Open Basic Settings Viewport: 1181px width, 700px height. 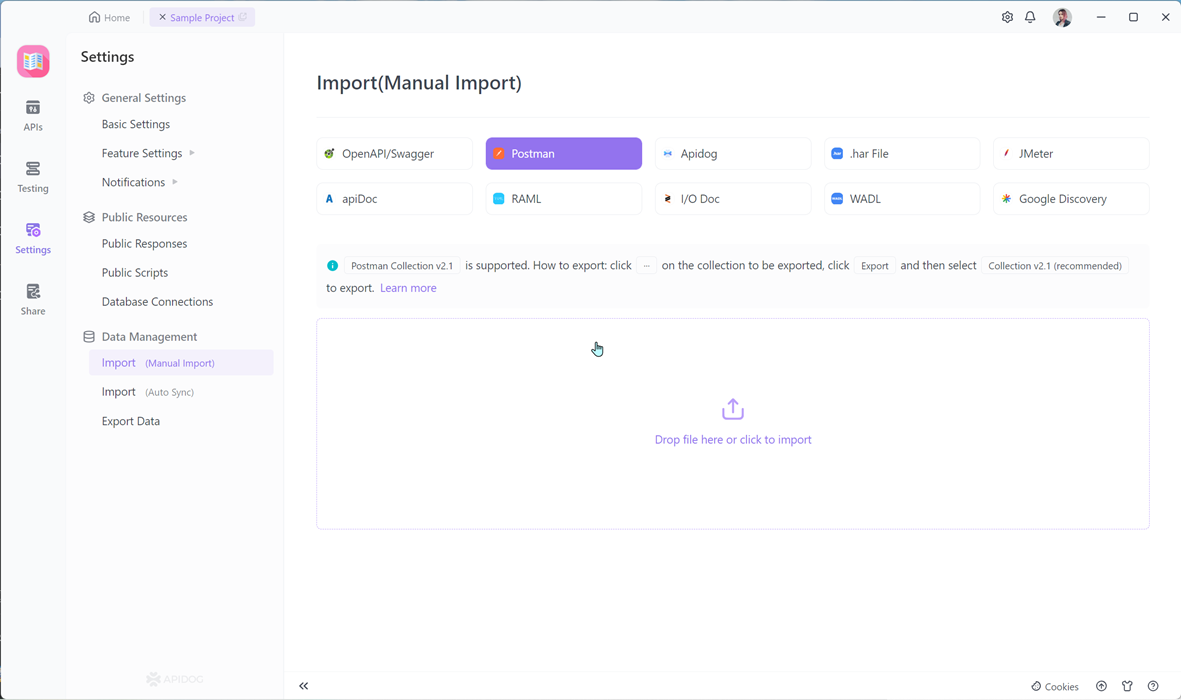136,124
